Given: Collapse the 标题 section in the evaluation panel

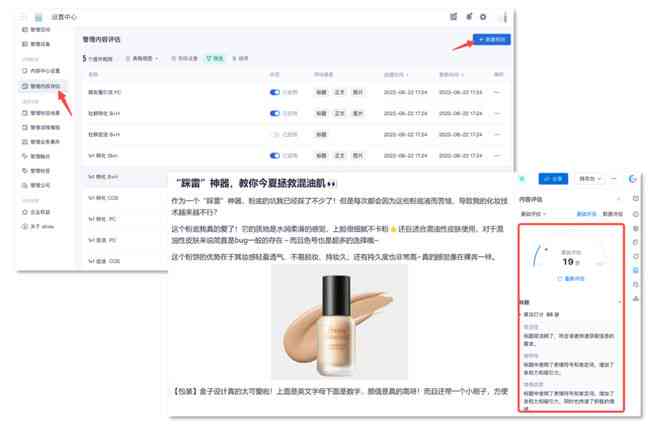Looking at the screenshot, I should [619, 302].
